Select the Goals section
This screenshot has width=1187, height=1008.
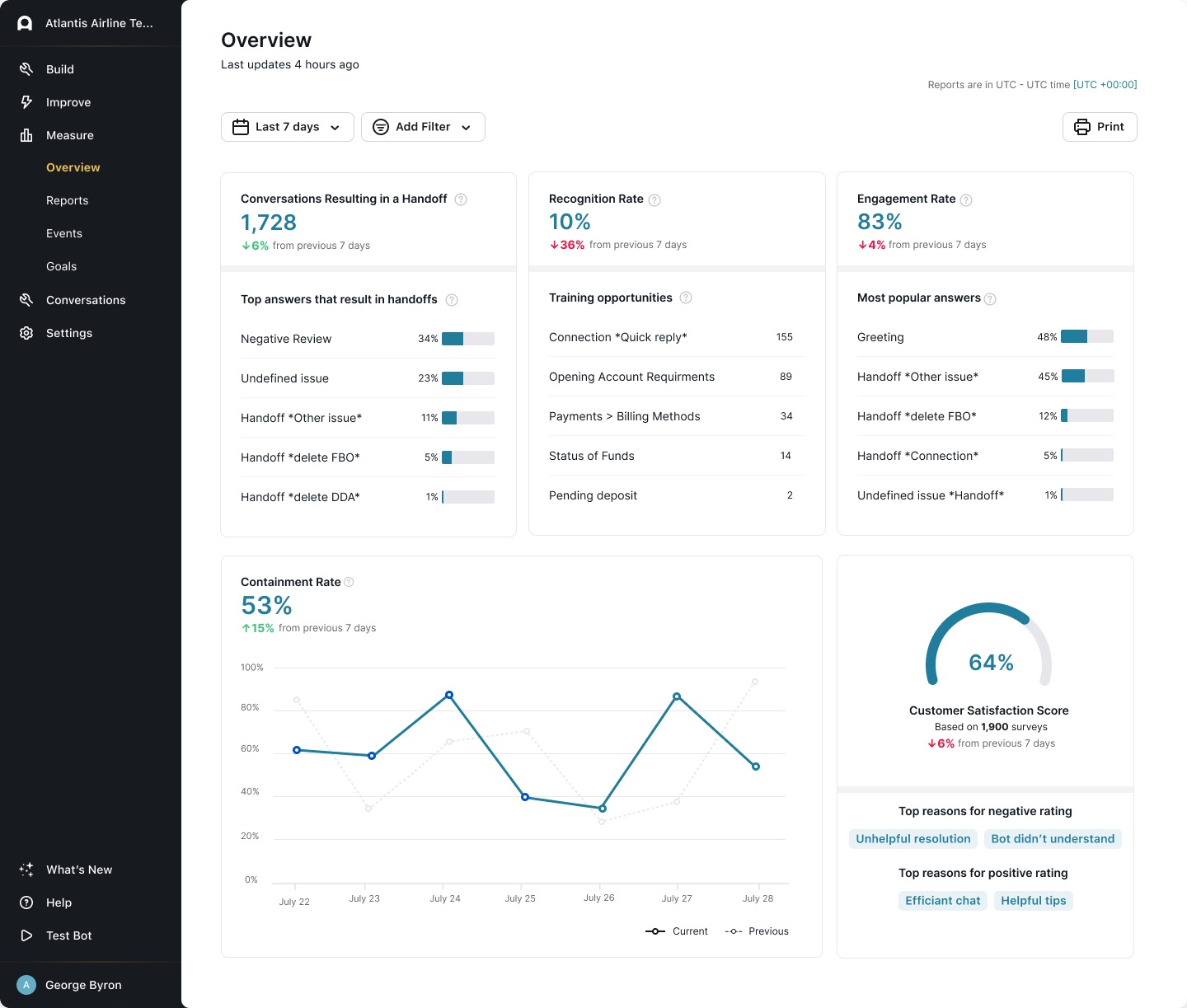point(61,265)
